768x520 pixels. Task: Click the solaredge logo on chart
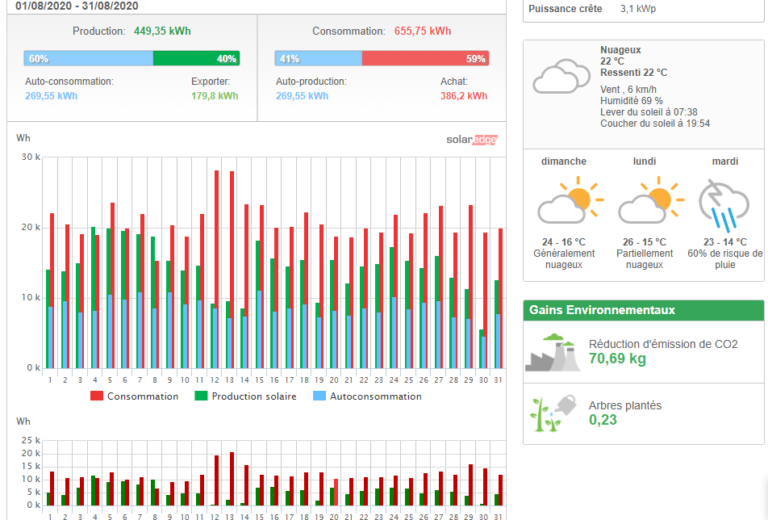(472, 140)
